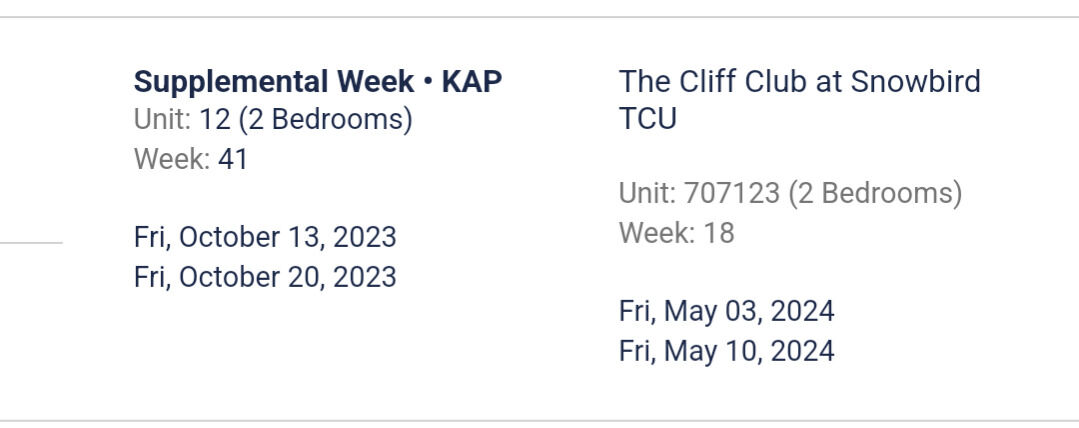Click the Unit label beside 12

click(x=161, y=120)
